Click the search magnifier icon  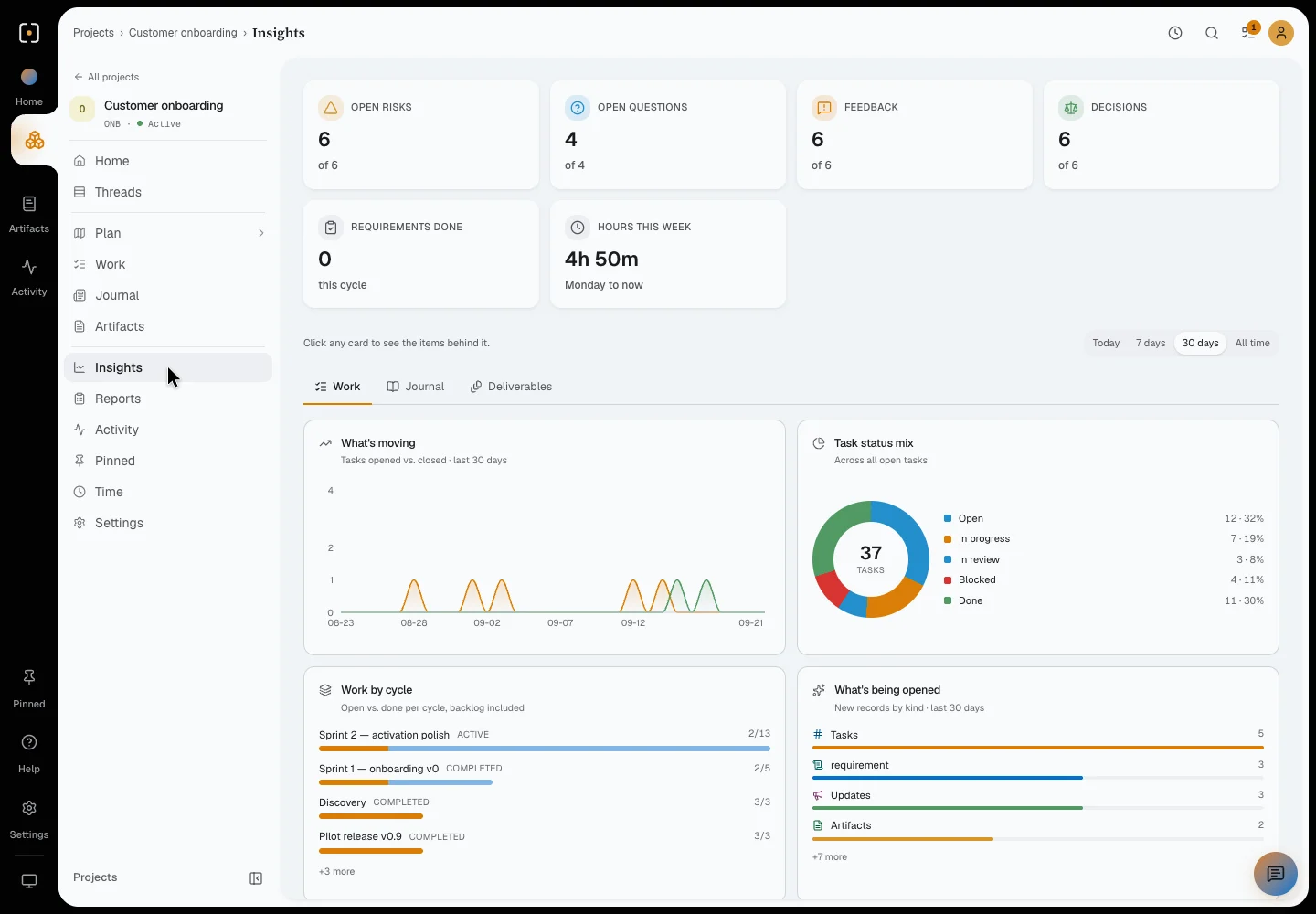click(1212, 33)
